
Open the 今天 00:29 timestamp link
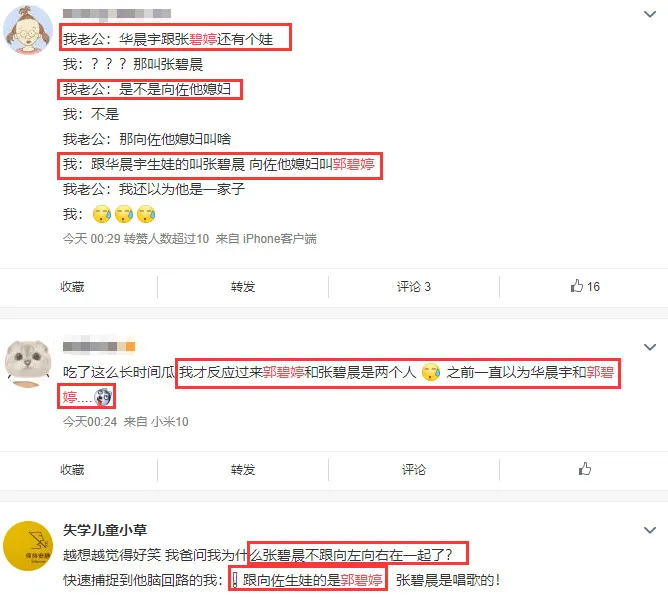[x=92, y=239]
